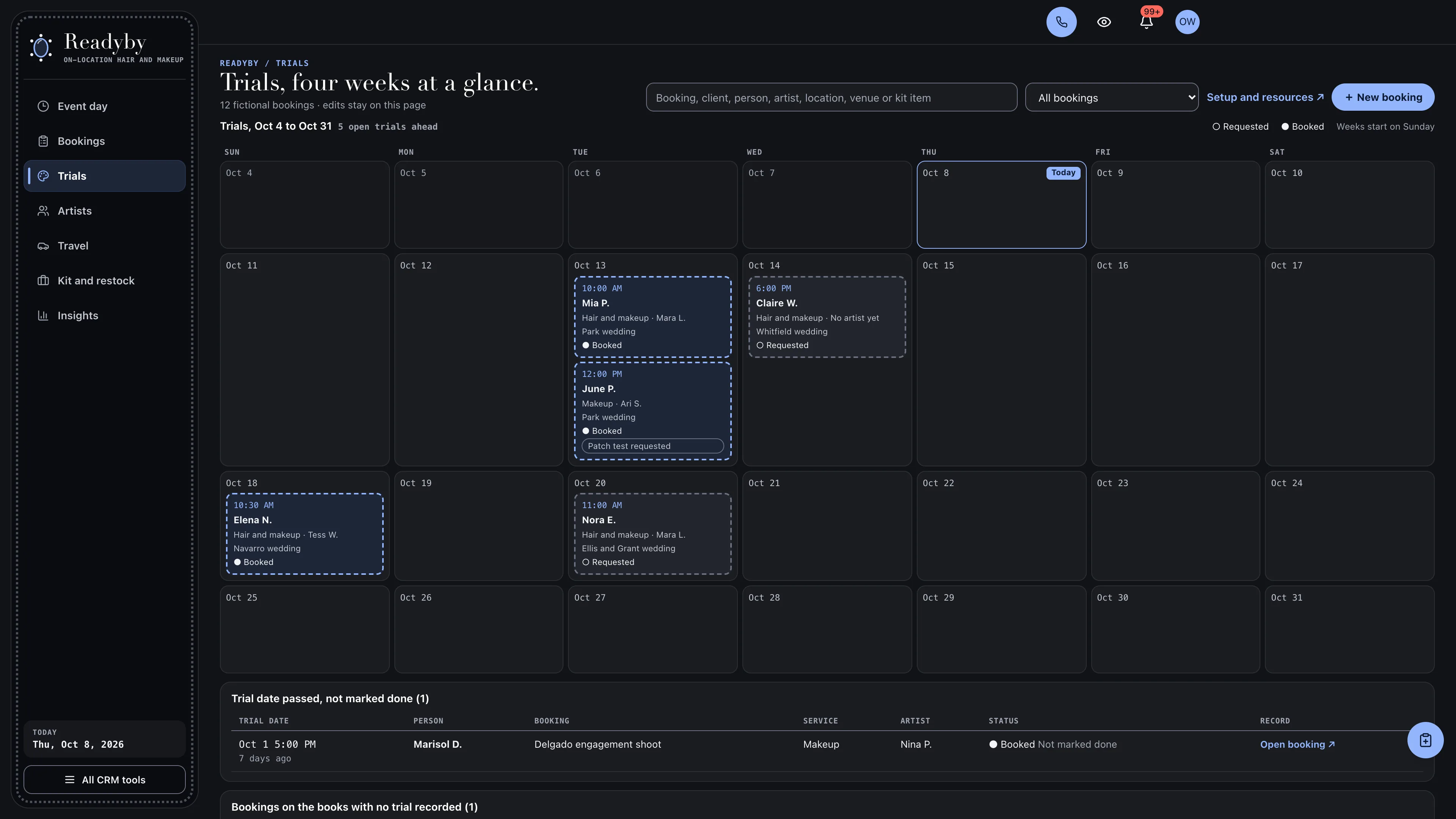Open booking link for Marisol D.
Image resolution: width=1456 pixels, height=819 pixels.
pos(1297,744)
